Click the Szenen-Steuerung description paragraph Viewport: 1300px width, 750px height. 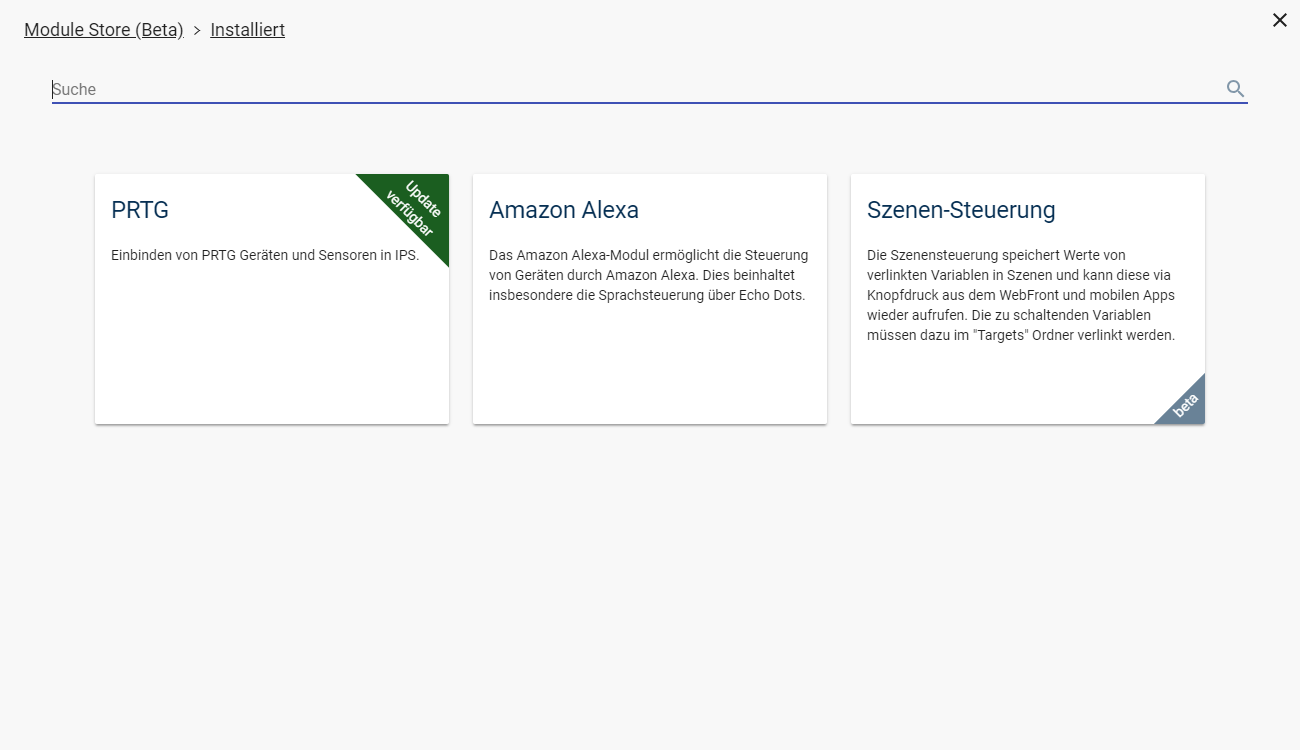[x=1020, y=295]
